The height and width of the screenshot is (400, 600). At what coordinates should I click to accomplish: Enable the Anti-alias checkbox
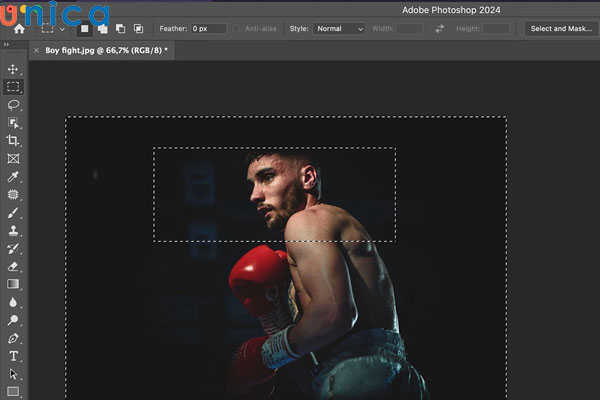237,29
